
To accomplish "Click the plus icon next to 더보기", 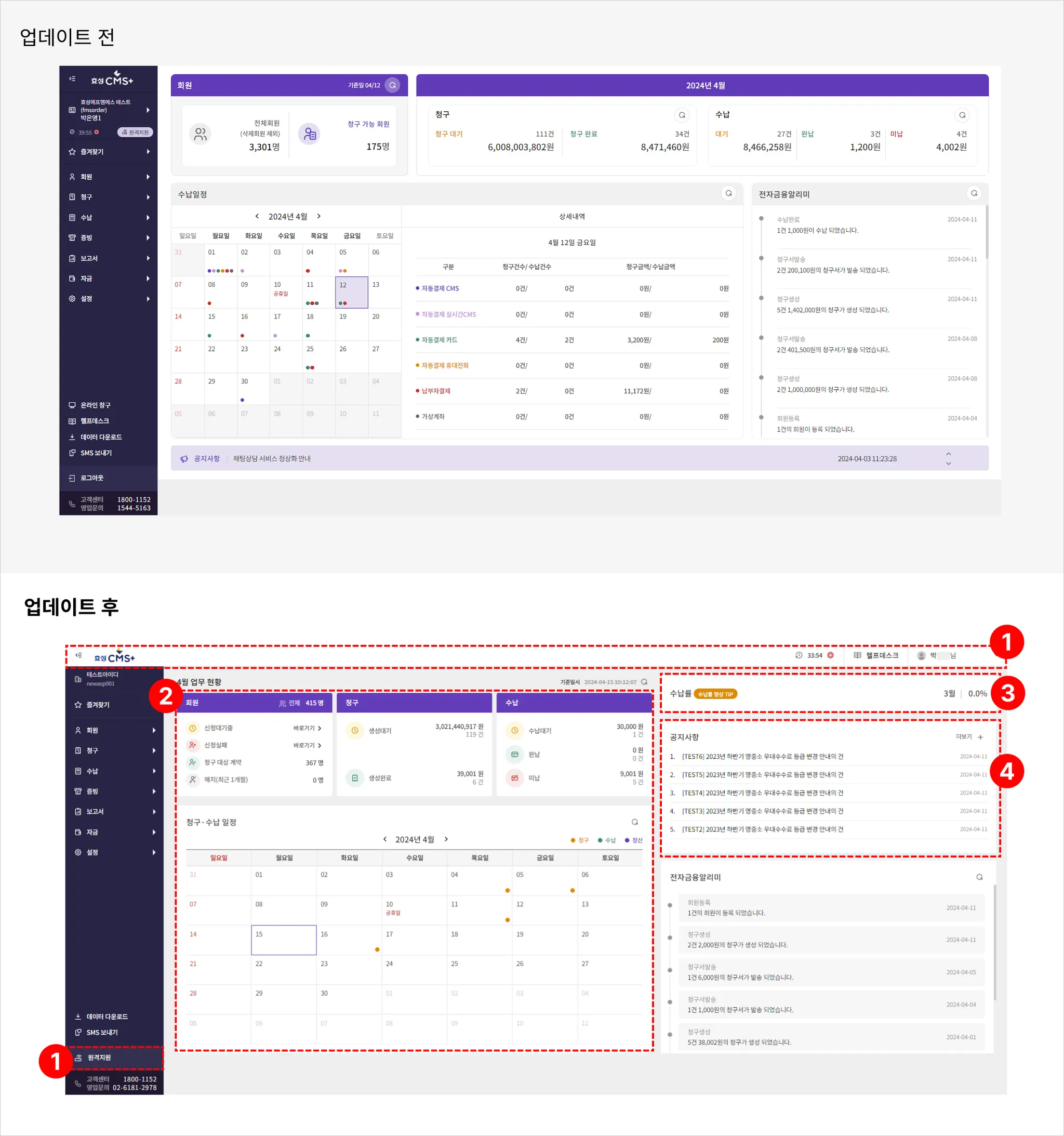I will pos(980,737).
